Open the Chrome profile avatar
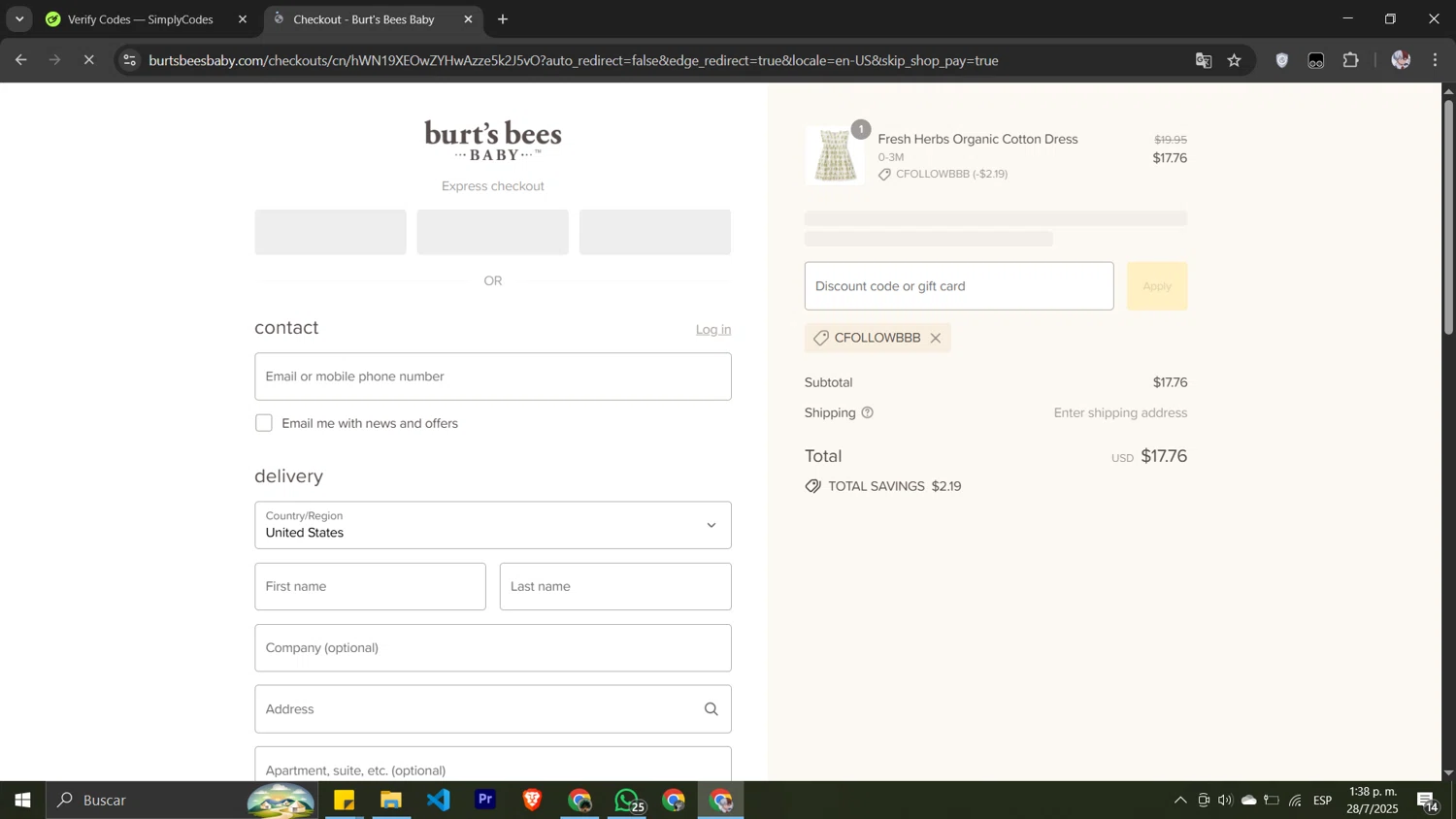This screenshot has height=819, width=1456. (1401, 60)
